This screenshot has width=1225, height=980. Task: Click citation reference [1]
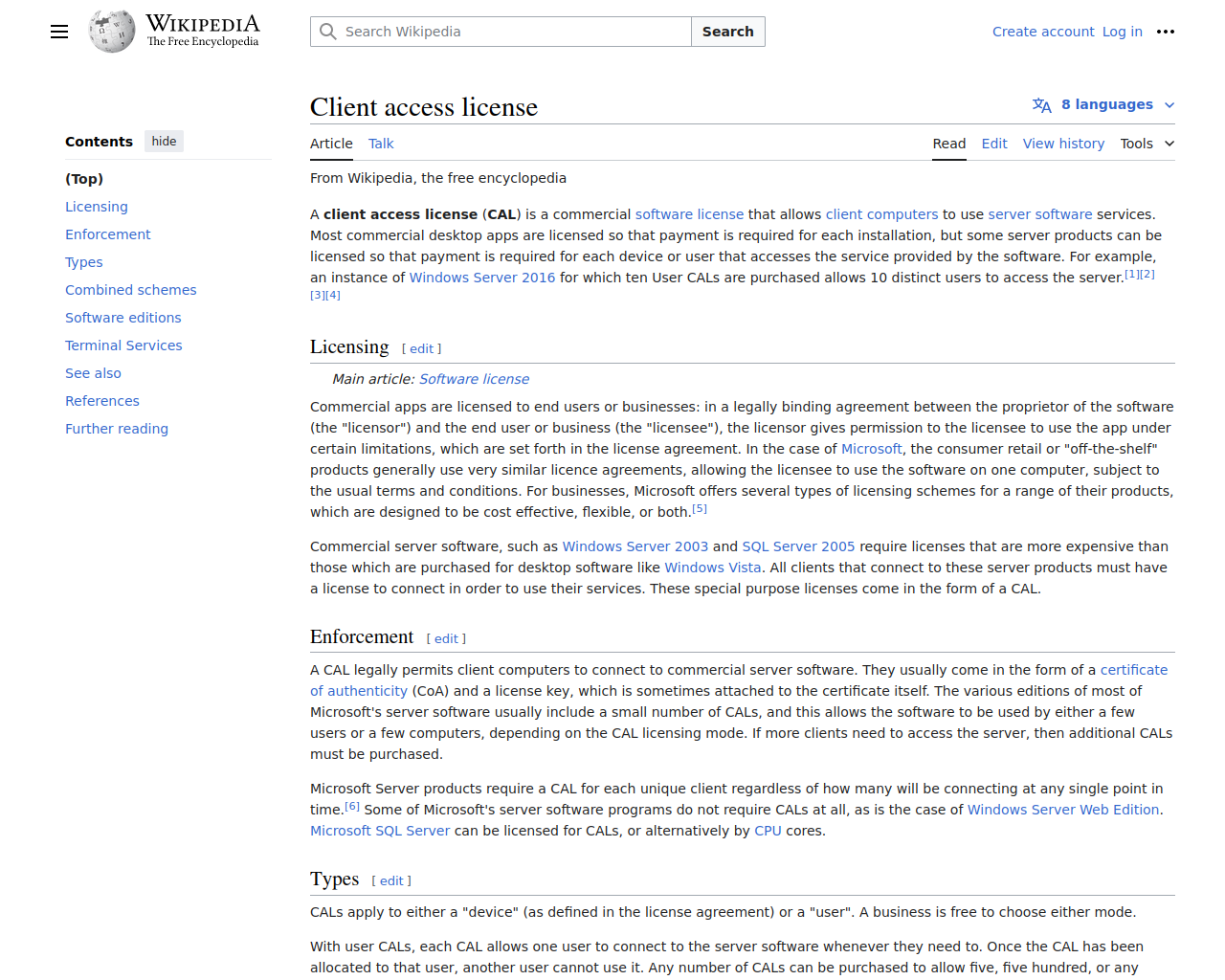pyautogui.click(x=1132, y=275)
